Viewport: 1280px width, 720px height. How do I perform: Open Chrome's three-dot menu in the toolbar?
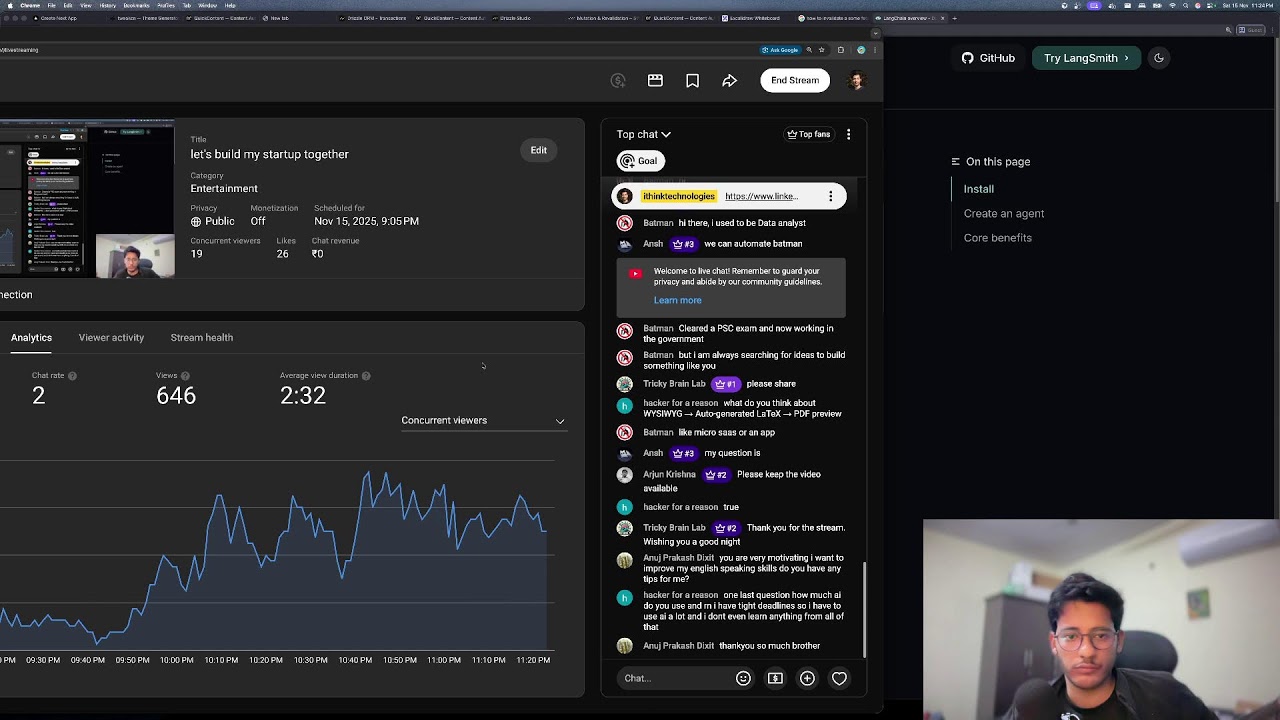[x=874, y=50]
